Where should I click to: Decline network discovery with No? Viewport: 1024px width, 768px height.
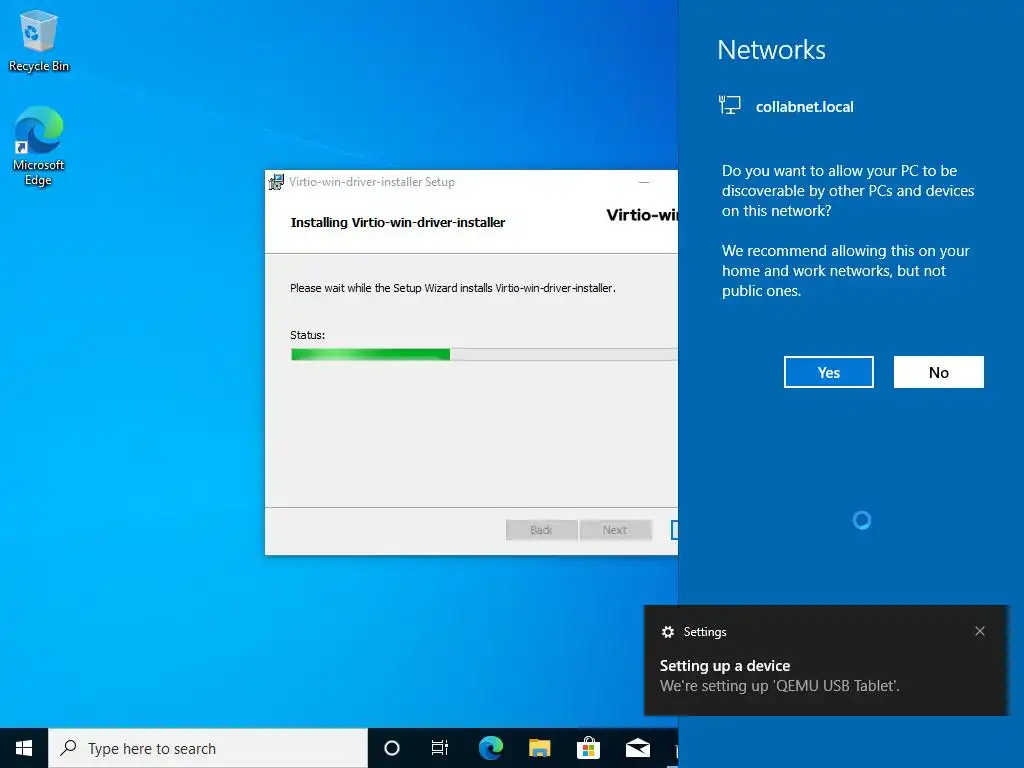pyautogui.click(x=938, y=372)
